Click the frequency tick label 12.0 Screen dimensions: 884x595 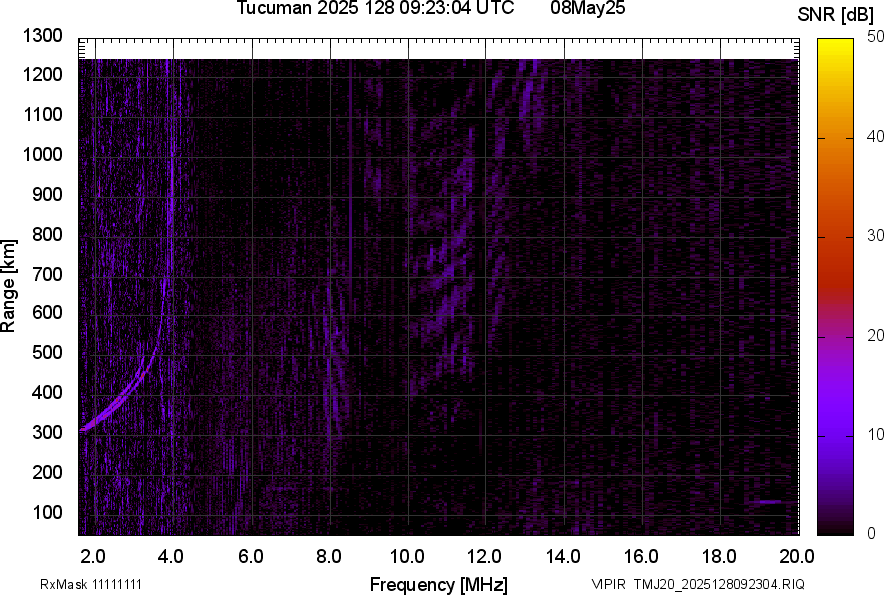[484, 557]
